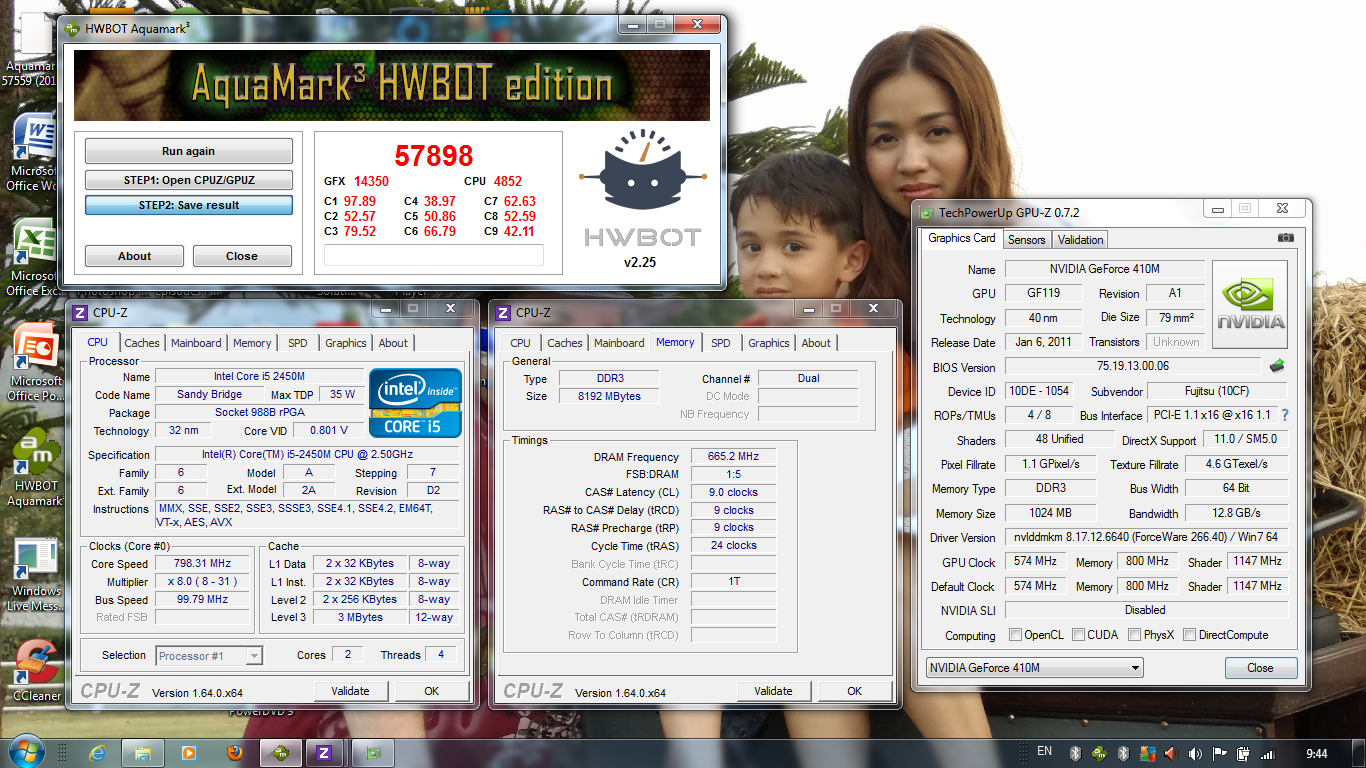Open About tab in CPU-Z Processor window
This screenshot has width=1366, height=768.
(x=393, y=343)
